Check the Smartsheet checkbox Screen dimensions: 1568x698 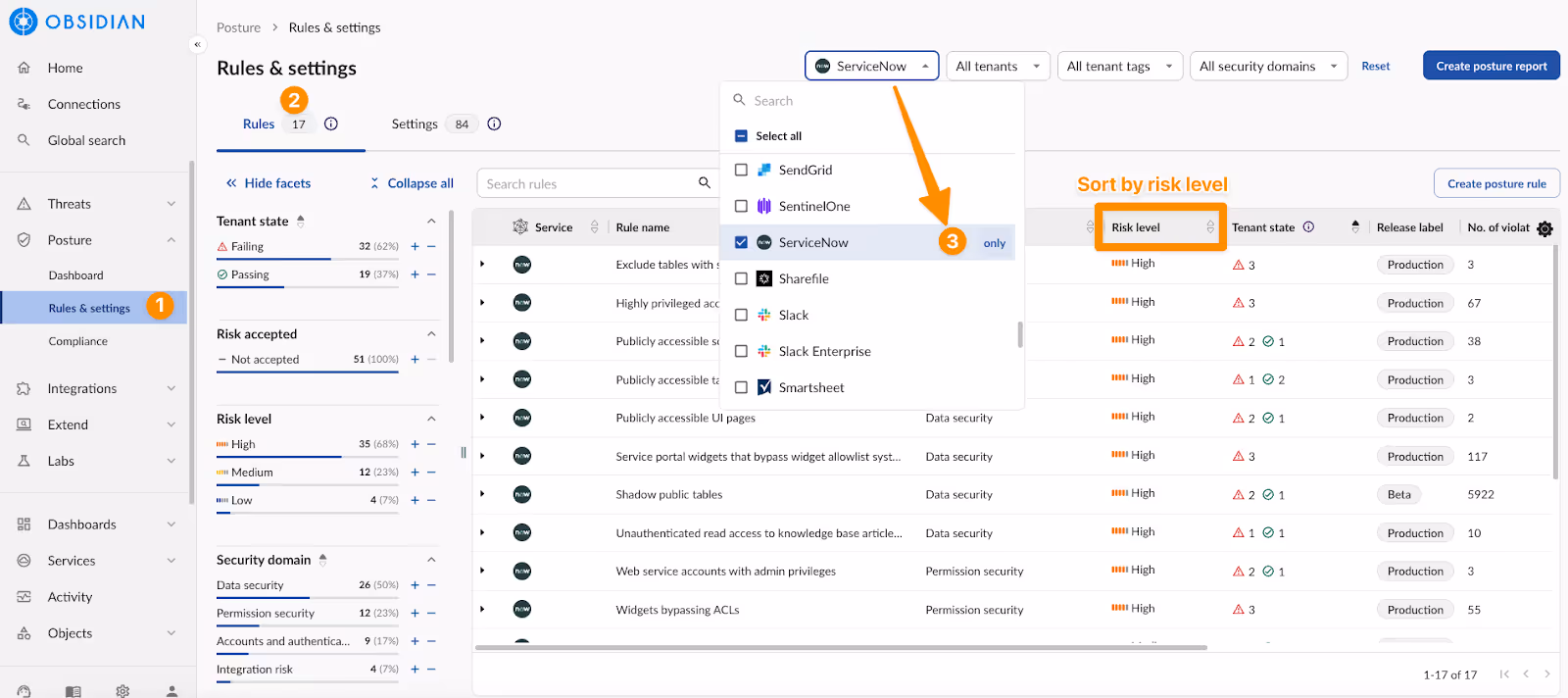tap(741, 387)
